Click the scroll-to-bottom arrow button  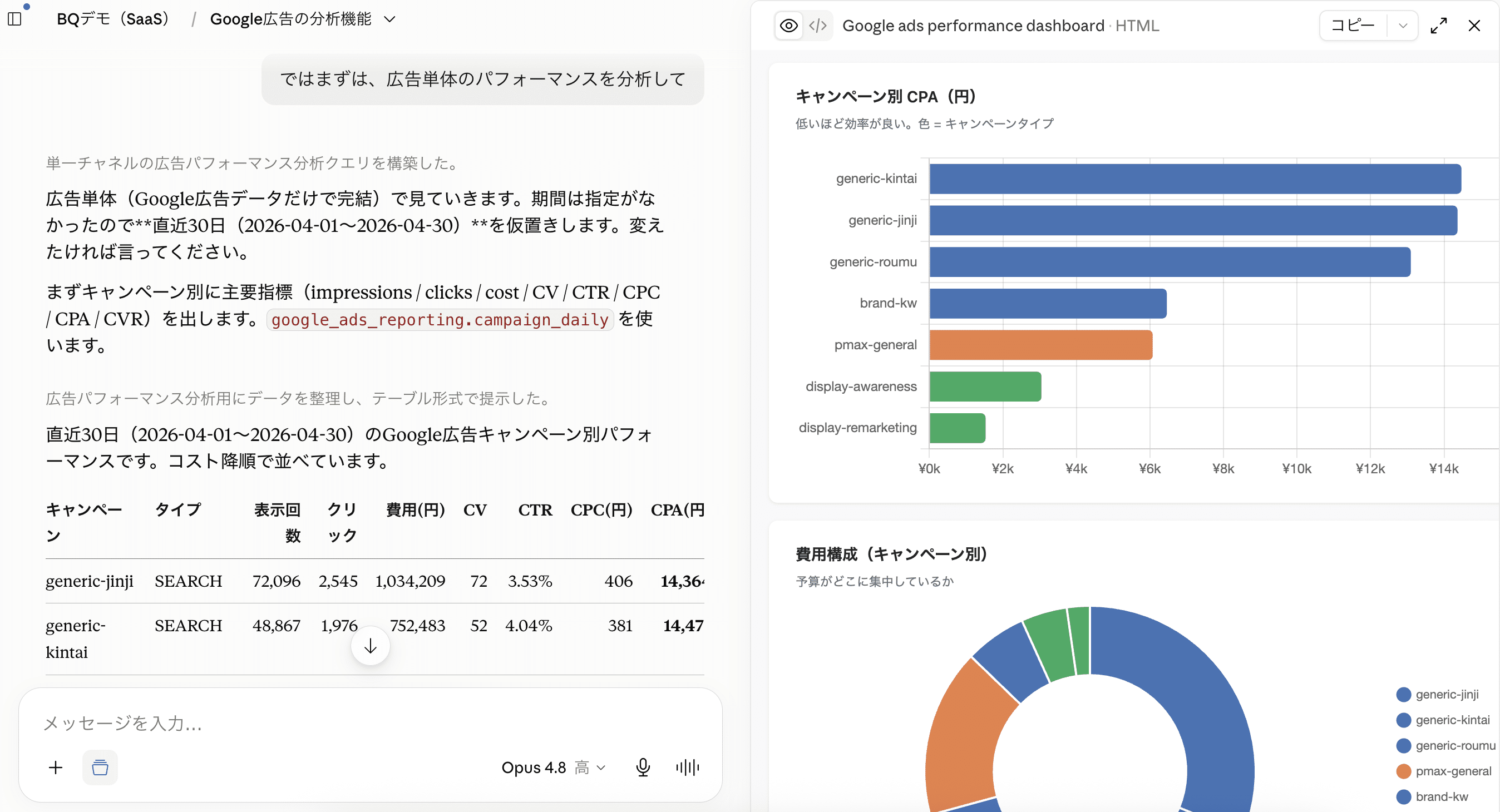[371, 646]
